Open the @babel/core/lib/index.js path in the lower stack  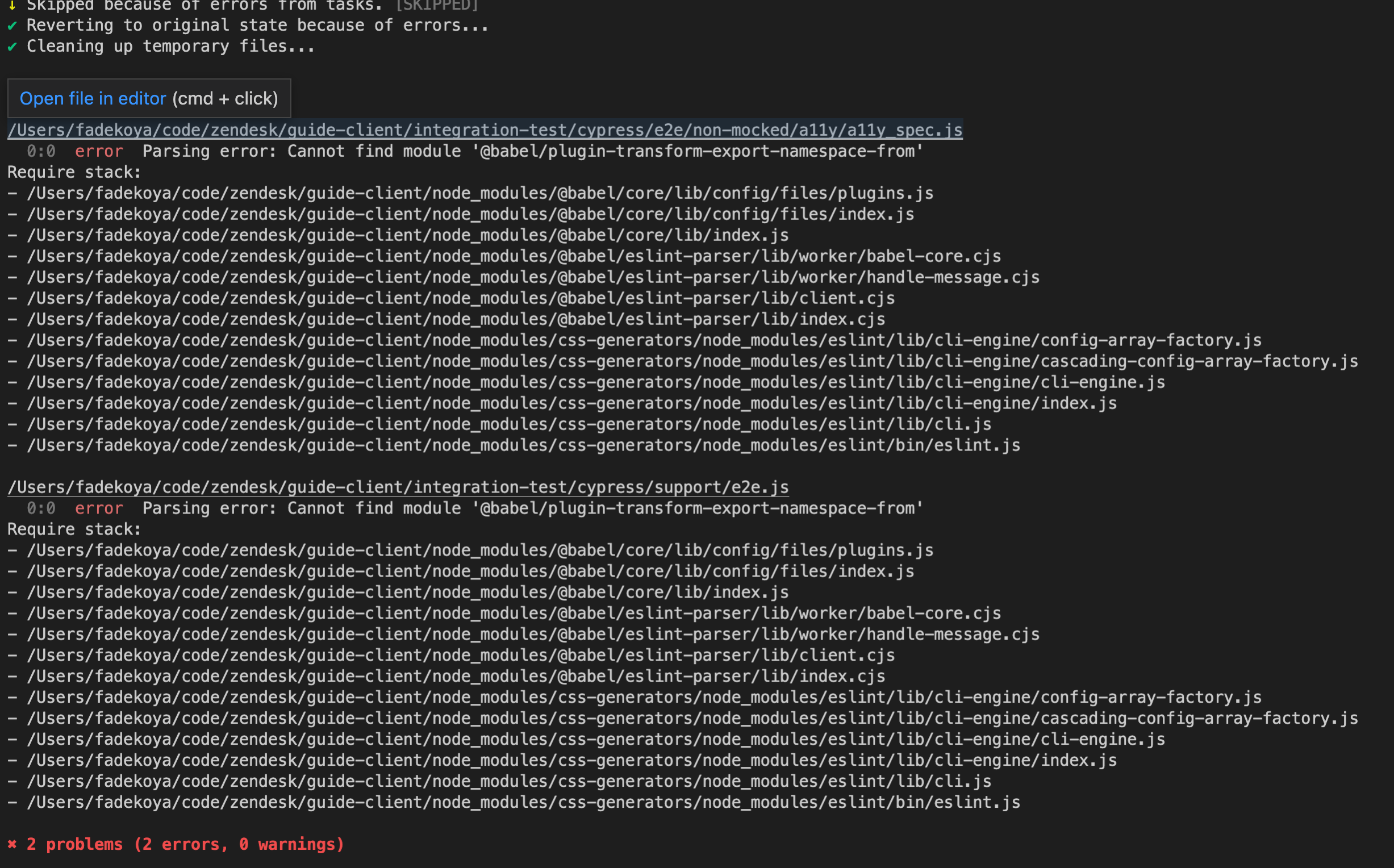pyautogui.click(x=407, y=592)
